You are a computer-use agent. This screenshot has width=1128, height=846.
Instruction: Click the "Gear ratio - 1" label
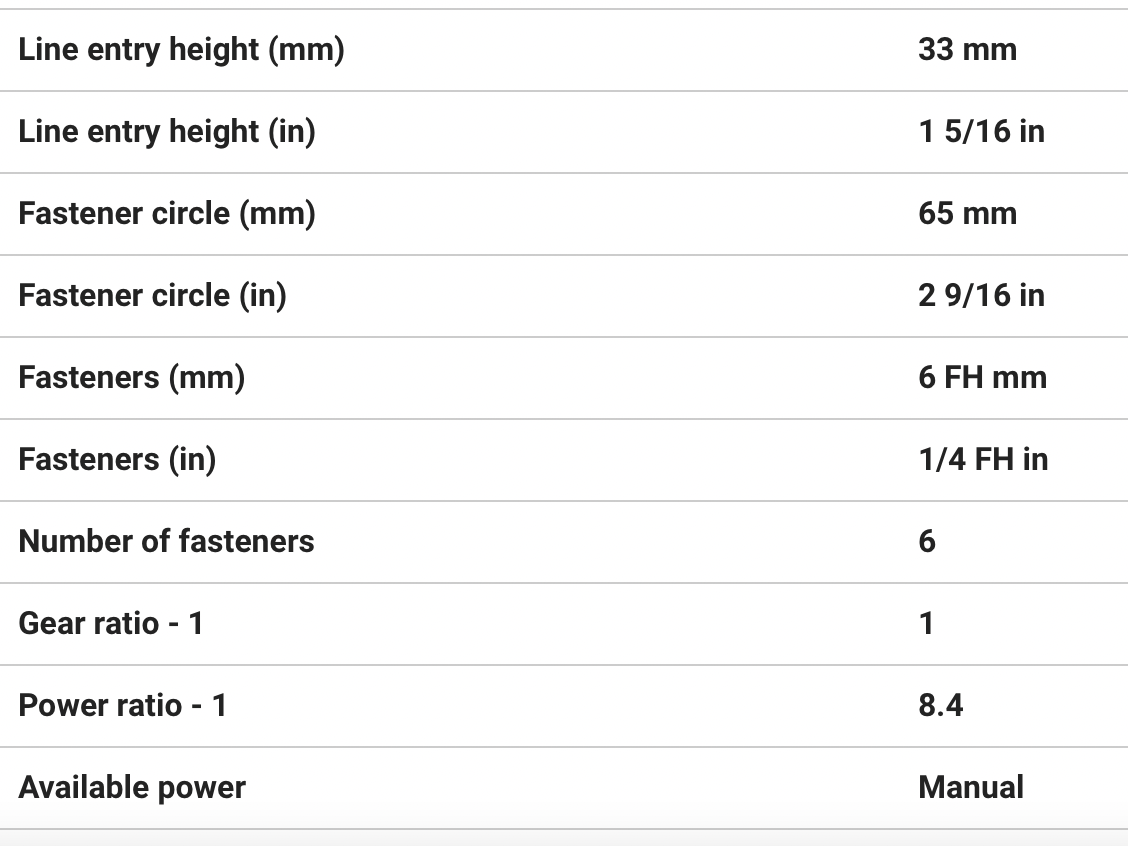(x=111, y=623)
